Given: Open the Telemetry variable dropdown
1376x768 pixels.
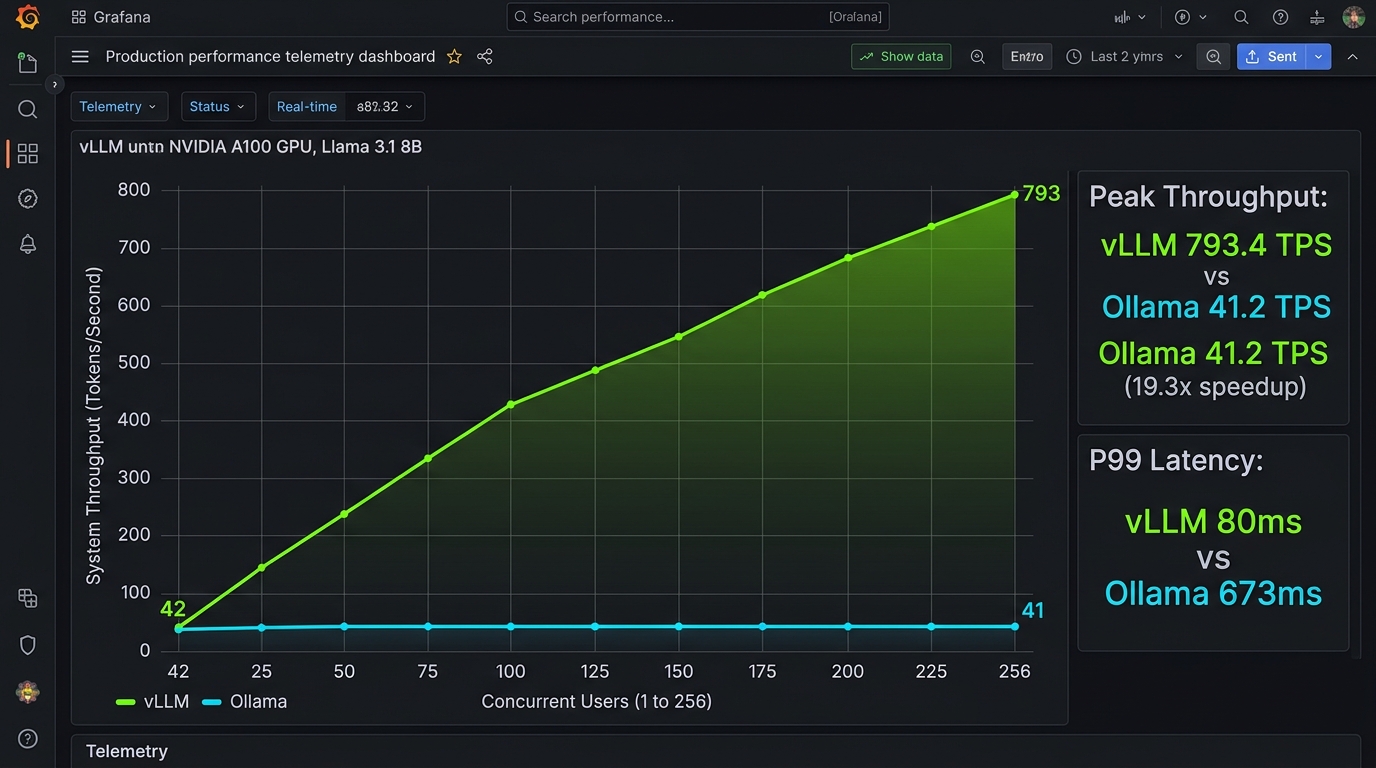Looking at the screenshot, I should (118, 107).
